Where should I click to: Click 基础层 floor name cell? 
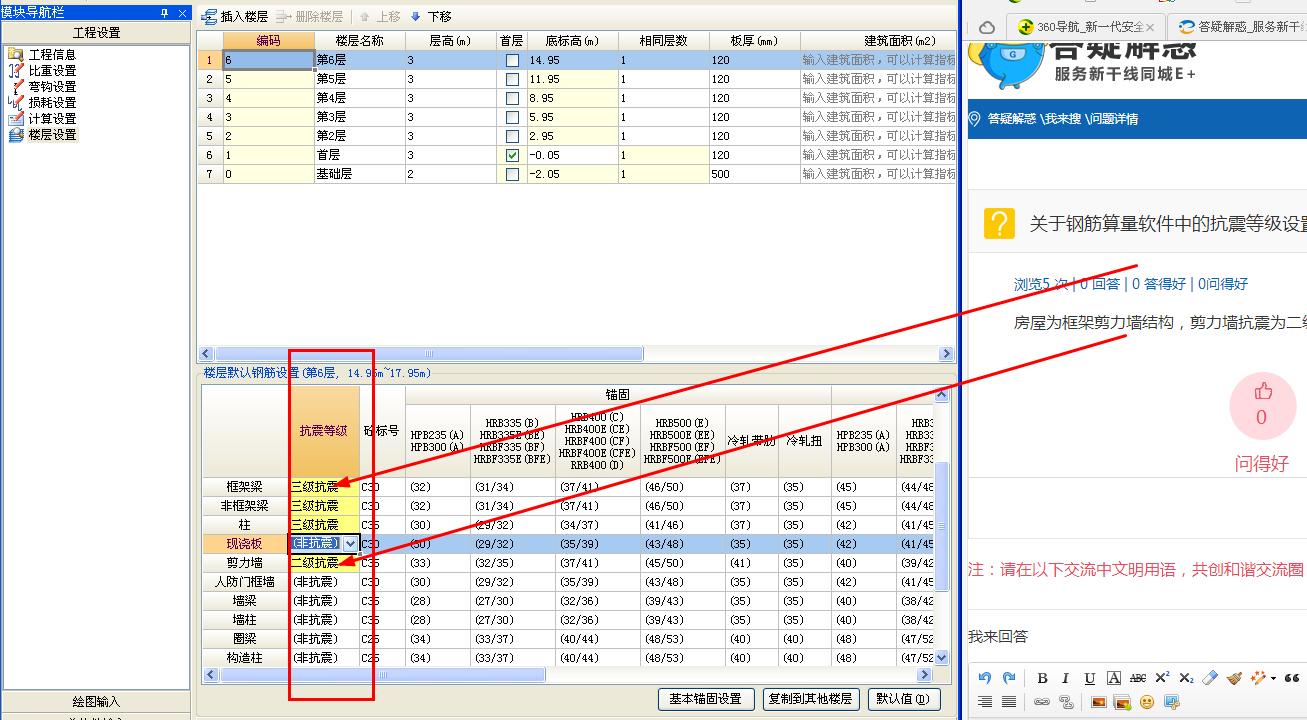pos(359,175)
